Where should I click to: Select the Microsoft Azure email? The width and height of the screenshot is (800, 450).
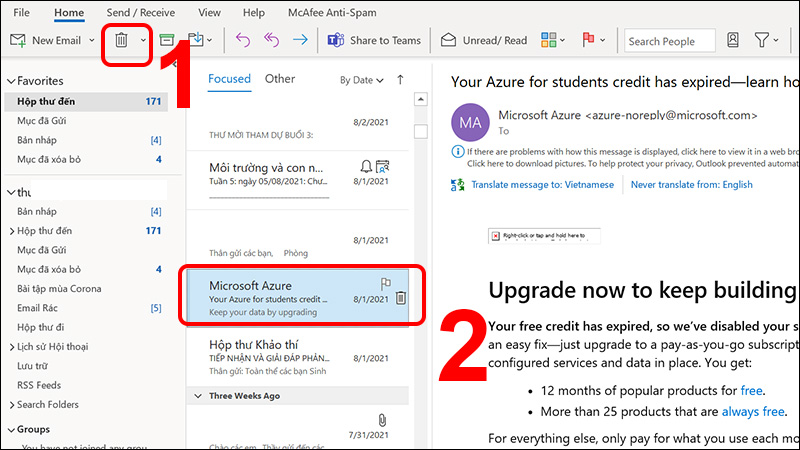(298, 297)
